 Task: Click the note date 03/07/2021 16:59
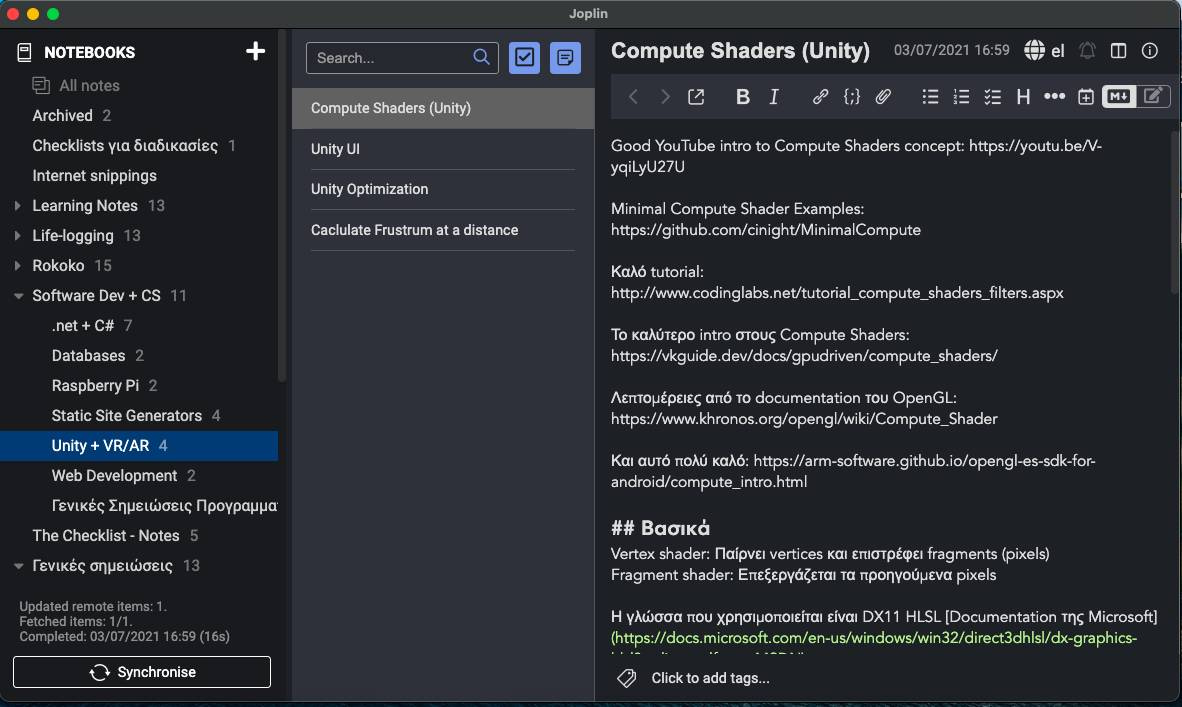point(951,50)
